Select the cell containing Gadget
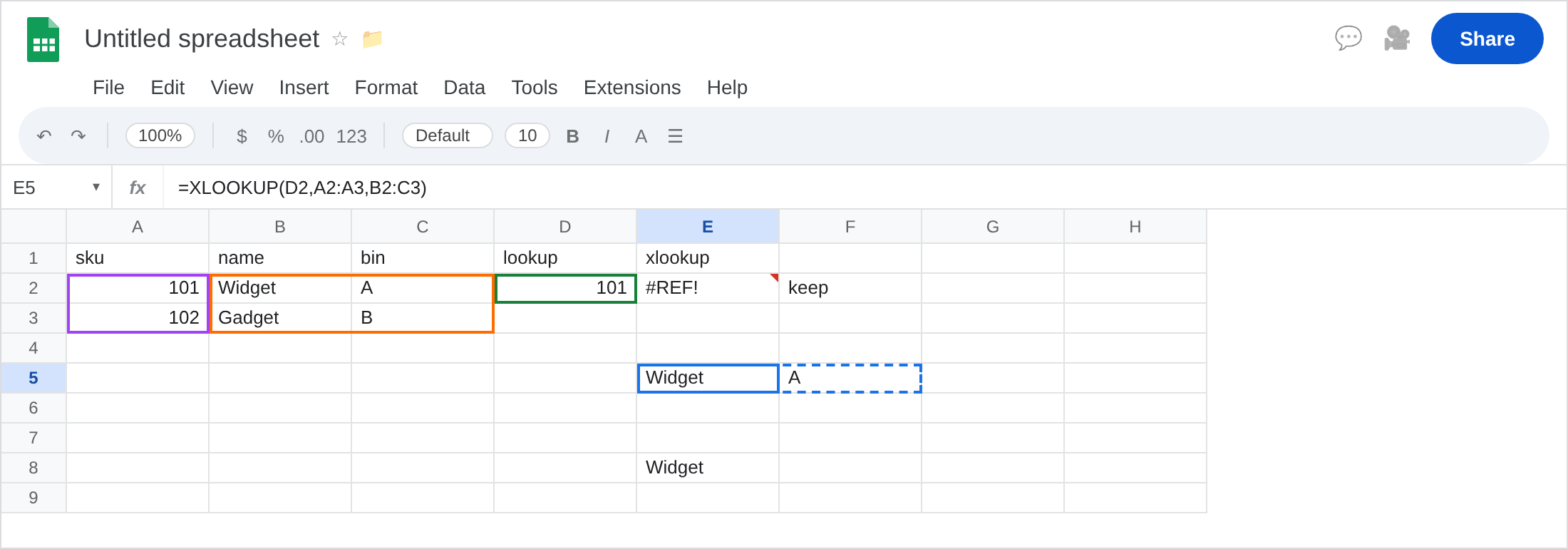Image resolution: width=1568 pixels, height=549 pixels. [x=280, y=318]
